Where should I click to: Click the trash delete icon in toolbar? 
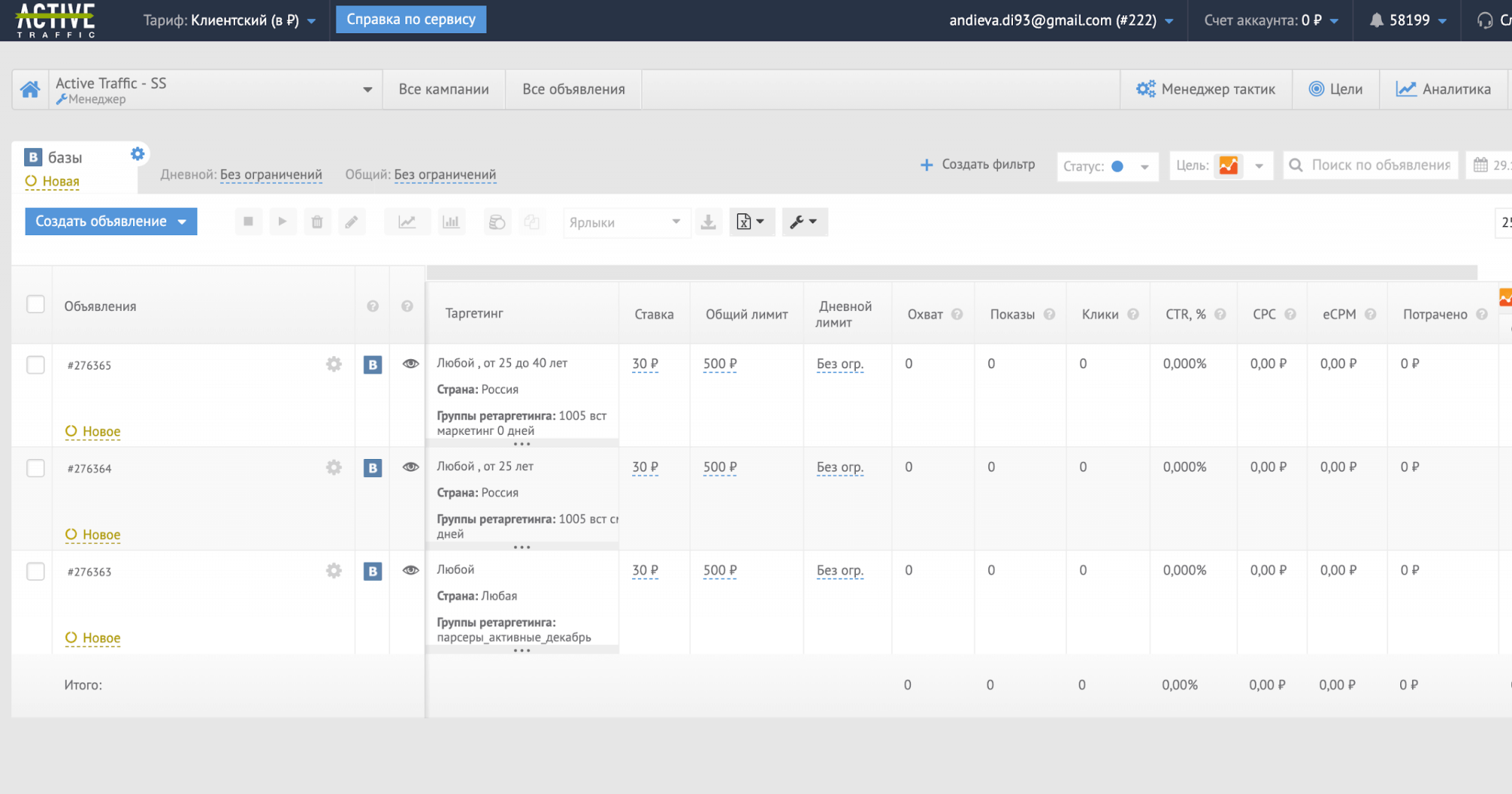[x=317, y=222]
